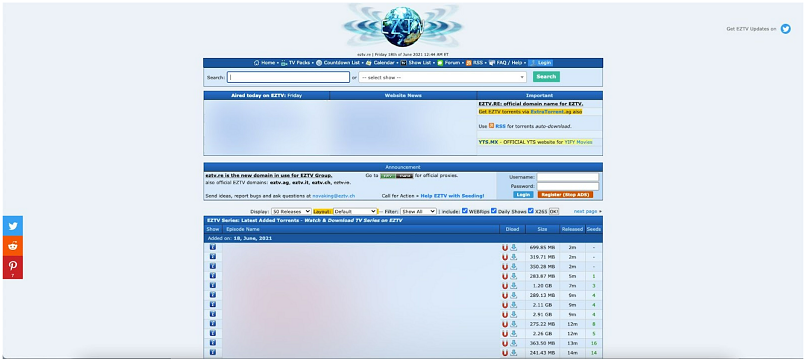Open the magnet link in the 283.87 MB row
This screenshot has width=806, height=362.
click(x=505, y=276)
